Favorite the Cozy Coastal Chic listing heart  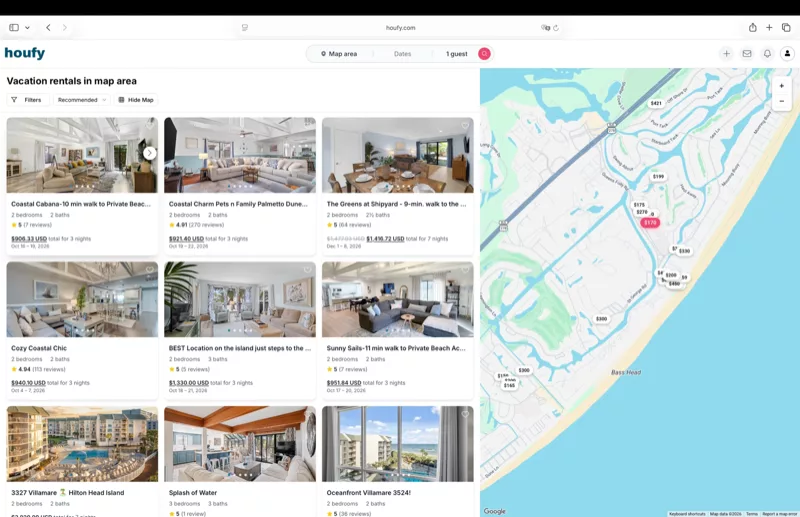click(x=150, y=269)
